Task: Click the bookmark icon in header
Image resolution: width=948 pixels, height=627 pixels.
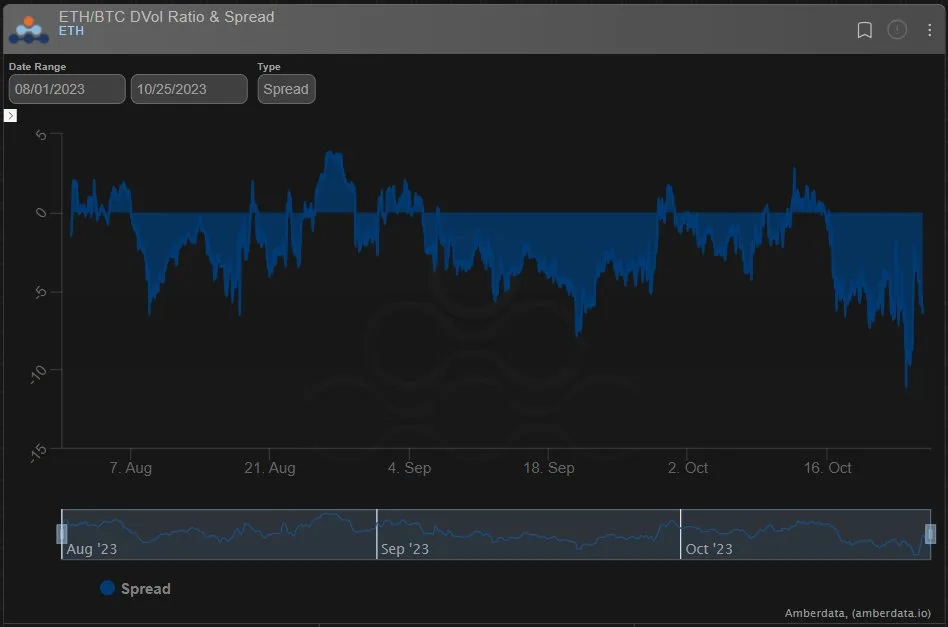Action: pos(865,30)
